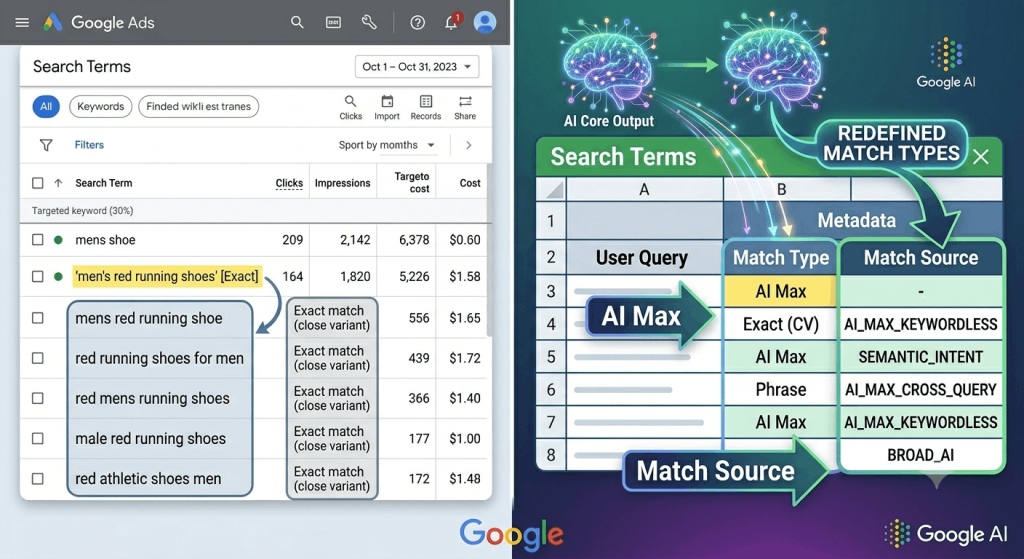The image size is (1024, 559).
Task: Click the Clicks magnifier toolbar icon
Action: click(x=351, y=108)
